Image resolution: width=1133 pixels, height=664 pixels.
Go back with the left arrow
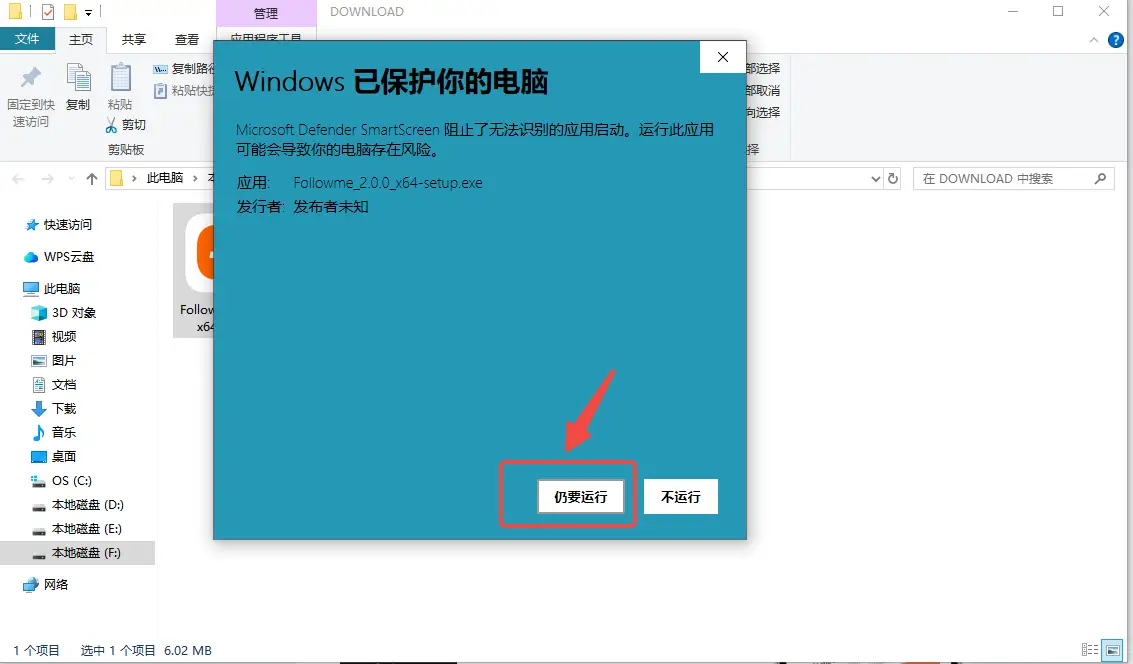point(19,179)
